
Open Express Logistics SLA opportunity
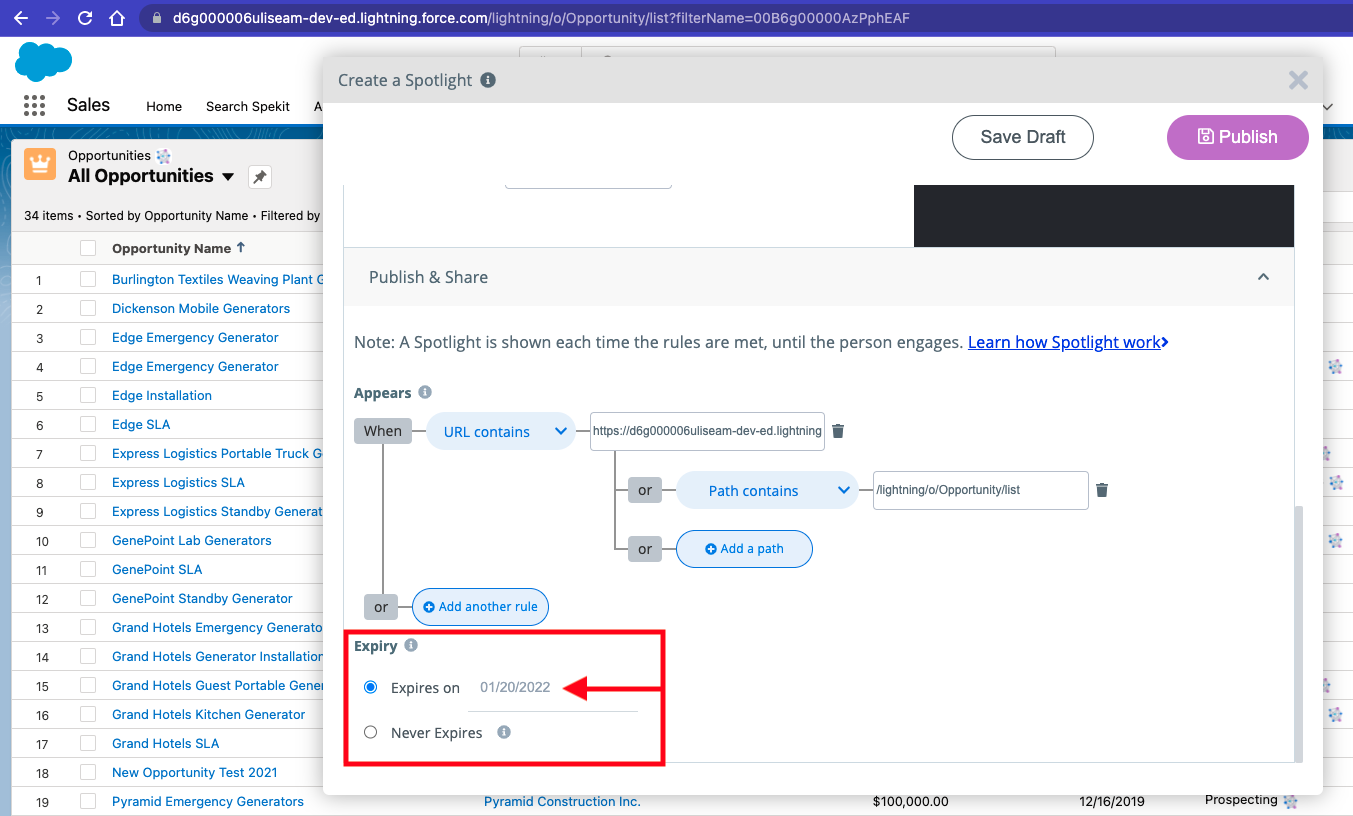pyautogui.click(x=178, y=482)
